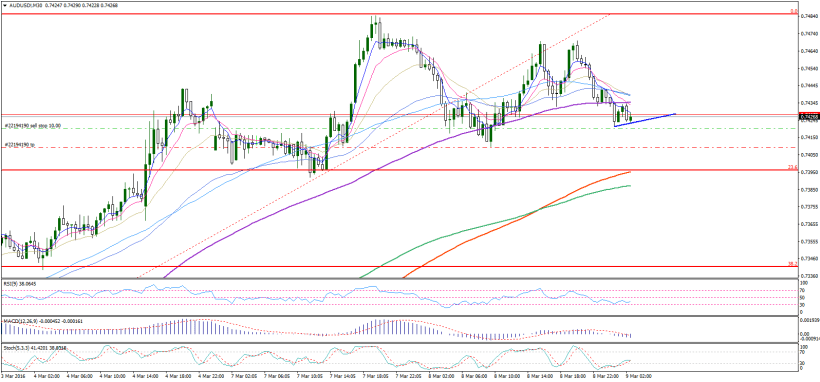The image size is (820, 382).
Task: Open the AUDUSD chart title dropdown arrow
Action: coord(4,4)
